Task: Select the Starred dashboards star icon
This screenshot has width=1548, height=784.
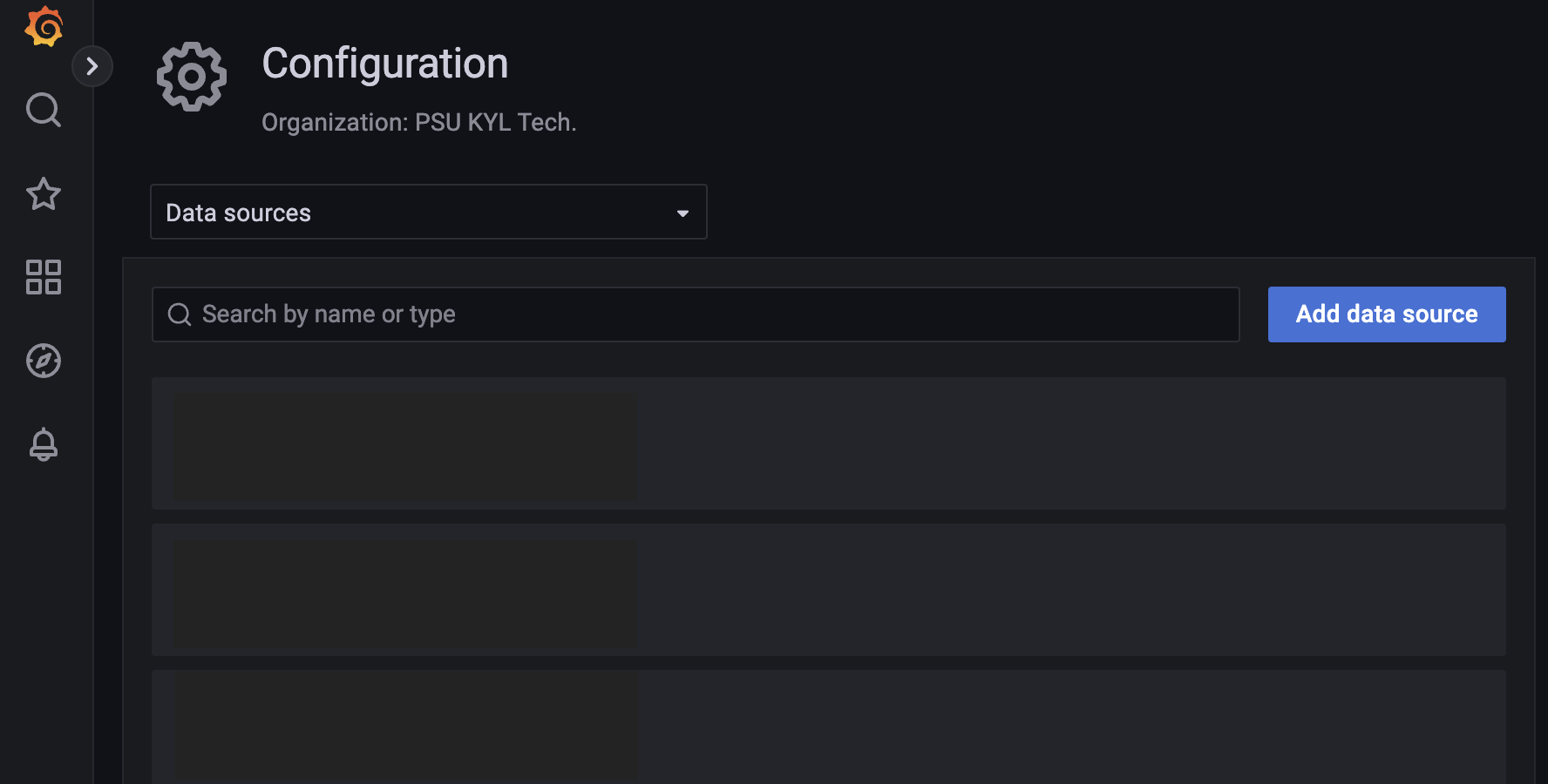Action: tap(44, 194)
